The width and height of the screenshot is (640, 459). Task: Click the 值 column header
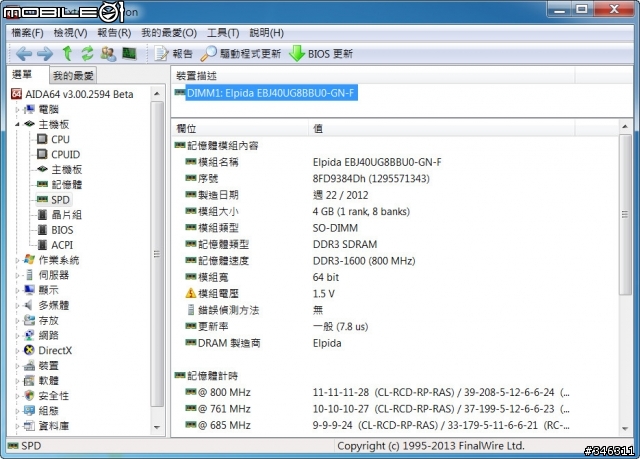tap(442, 129)
